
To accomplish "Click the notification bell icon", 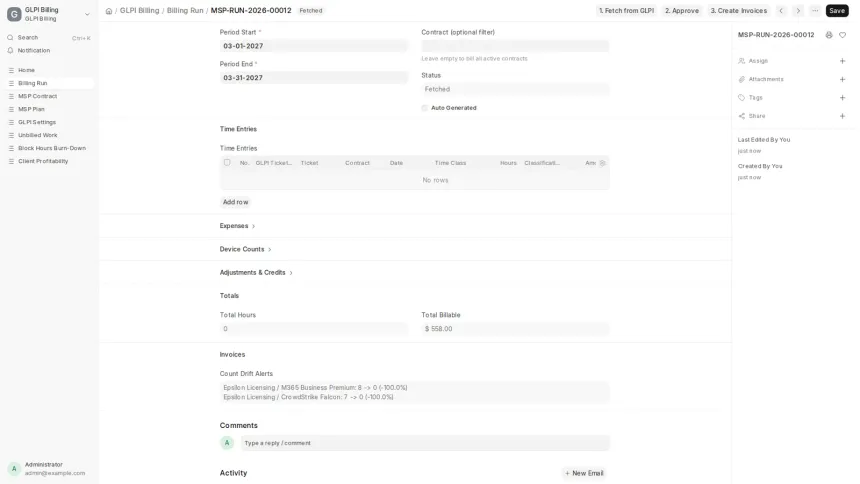I will coord(10,50).
